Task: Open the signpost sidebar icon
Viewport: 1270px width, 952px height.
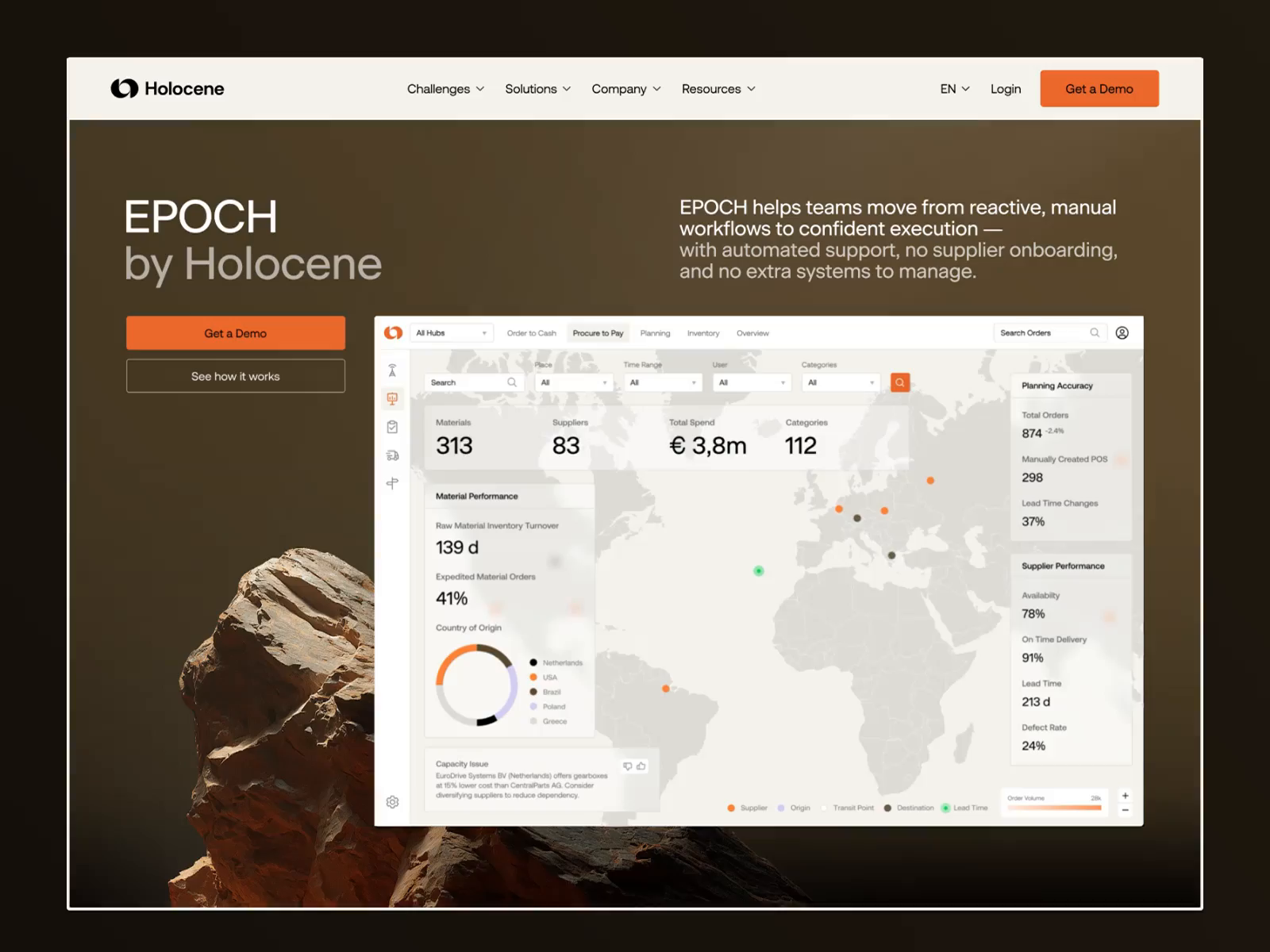Action: pos(392,483)
